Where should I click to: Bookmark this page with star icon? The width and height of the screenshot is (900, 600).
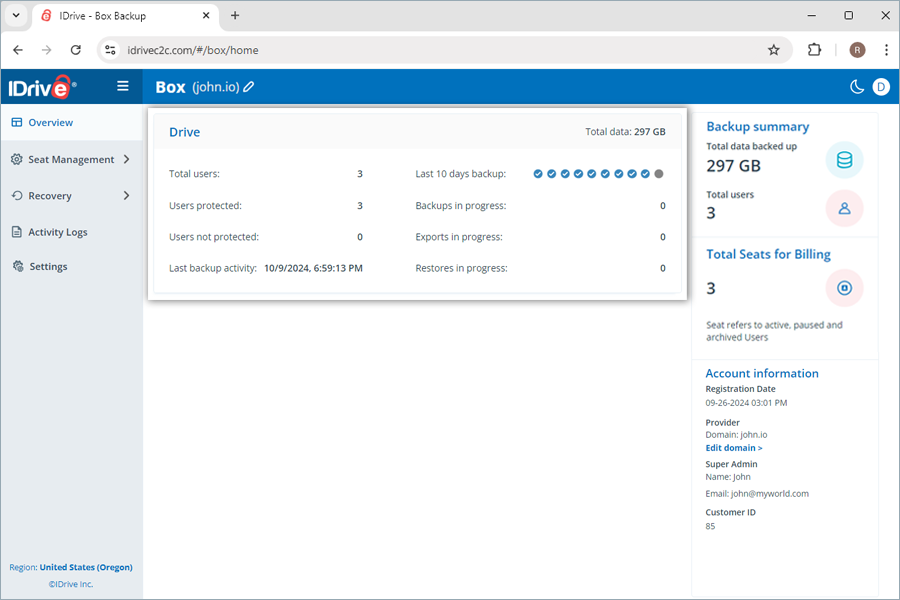(x=774, y=50)
